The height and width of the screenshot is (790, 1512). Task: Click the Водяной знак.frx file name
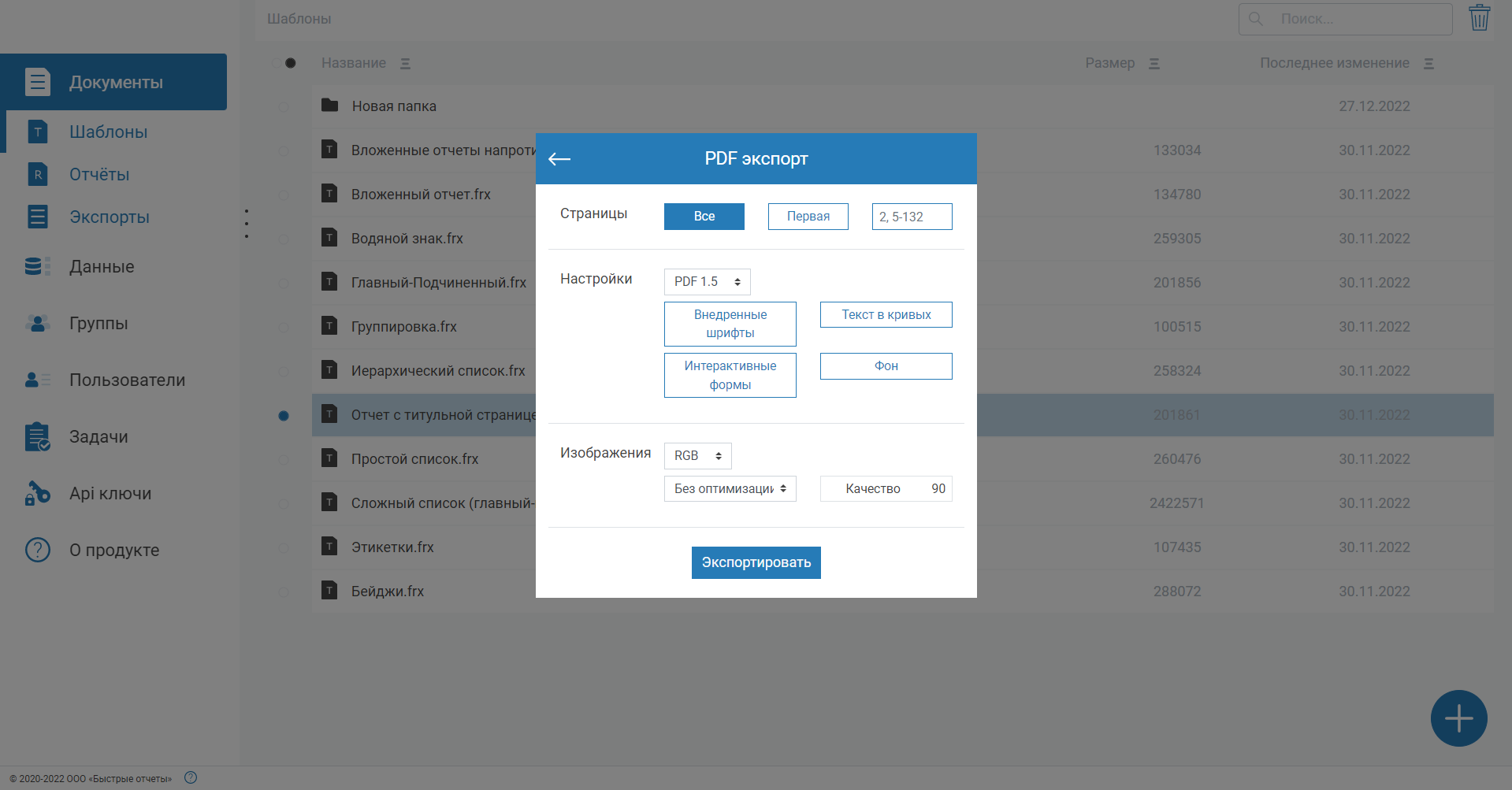pos(407,239)
